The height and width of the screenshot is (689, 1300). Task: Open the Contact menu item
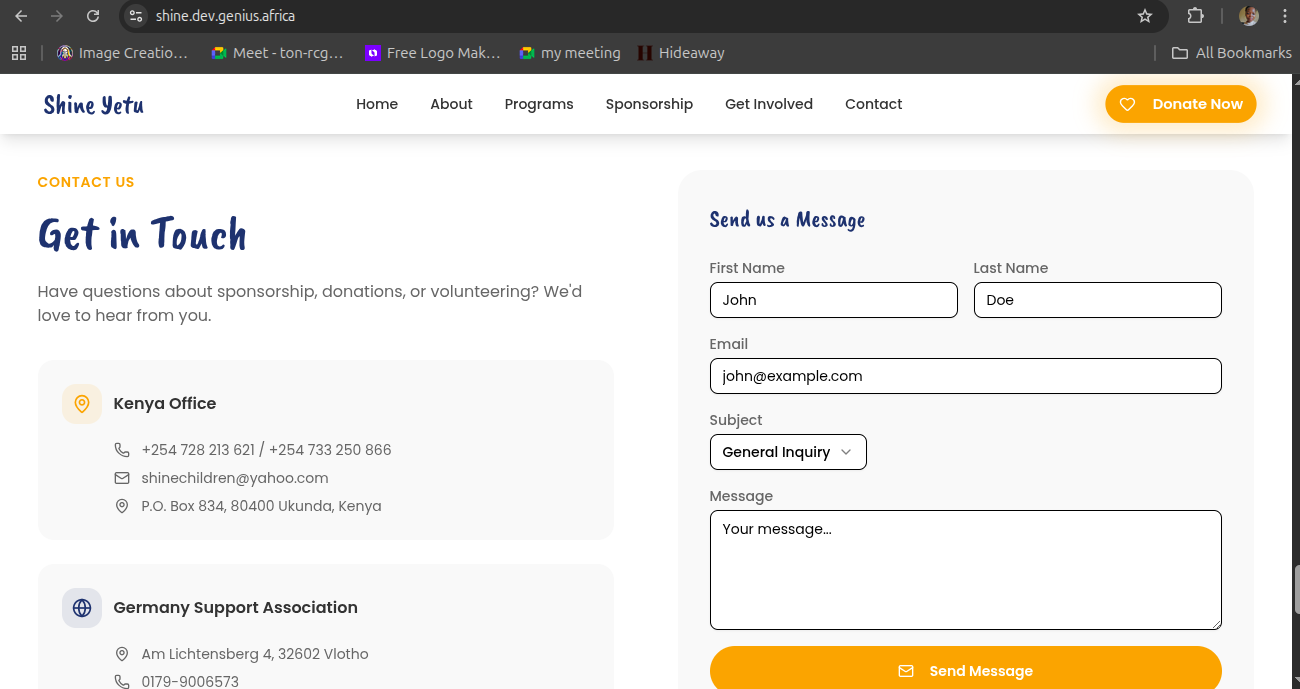click(x=873, y=104)
